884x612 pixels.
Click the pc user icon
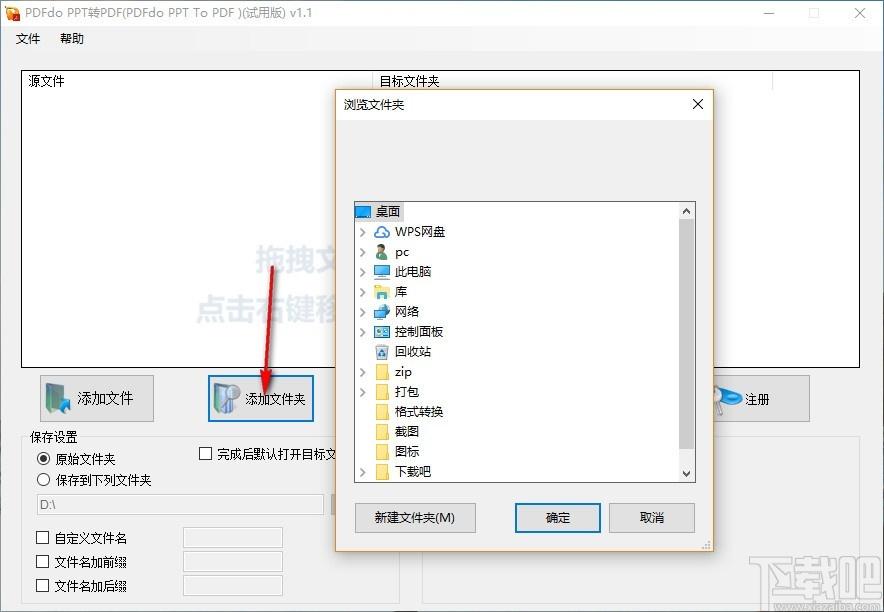tap(382, 252)
